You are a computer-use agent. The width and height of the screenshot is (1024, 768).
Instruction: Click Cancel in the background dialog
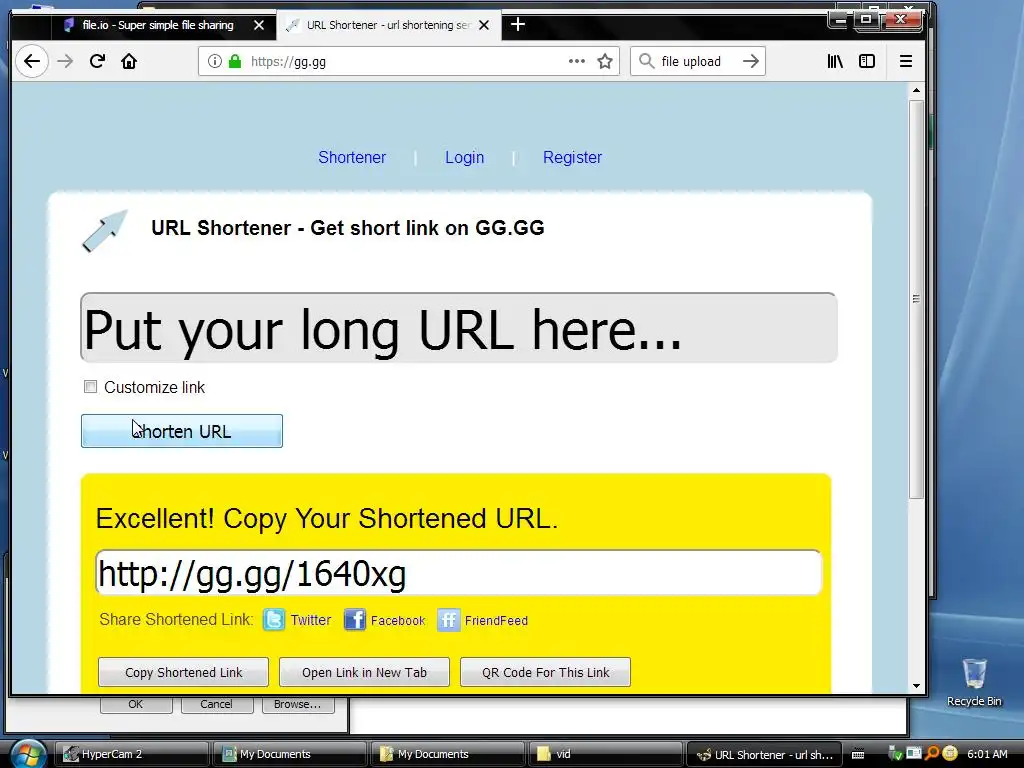tap(216, 705)
